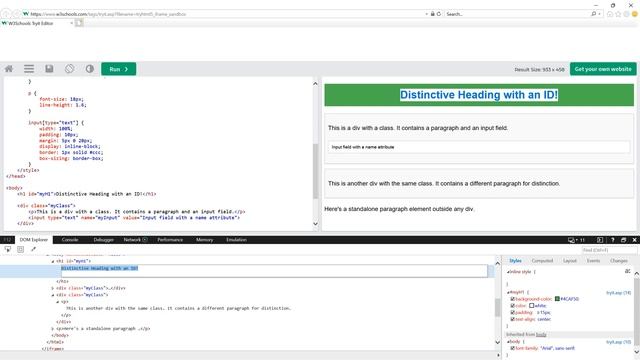
Task: Click the Get your own website button
Action: (x=603, y=69)
